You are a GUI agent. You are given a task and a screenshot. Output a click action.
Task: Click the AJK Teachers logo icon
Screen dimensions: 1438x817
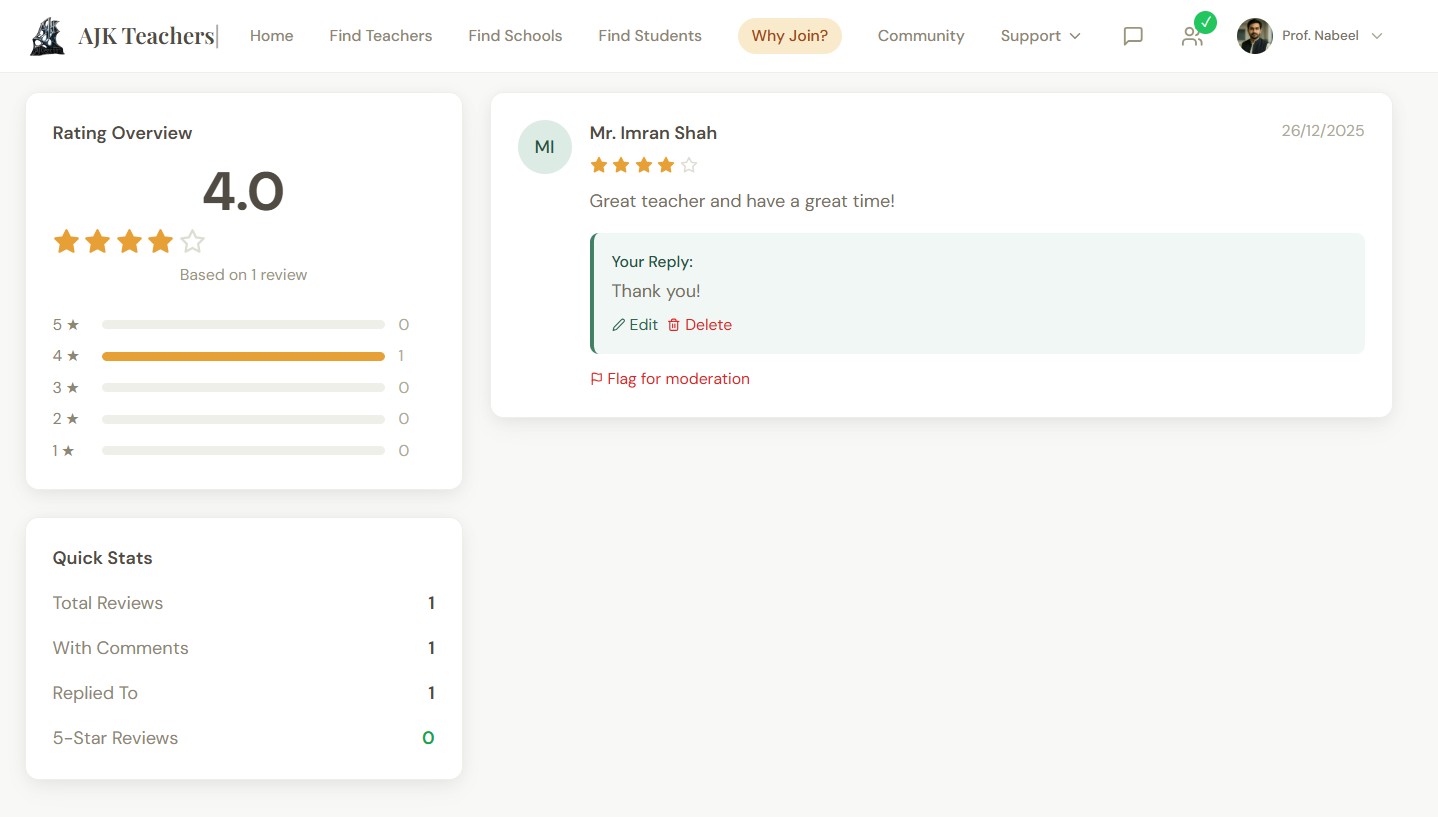47,36
